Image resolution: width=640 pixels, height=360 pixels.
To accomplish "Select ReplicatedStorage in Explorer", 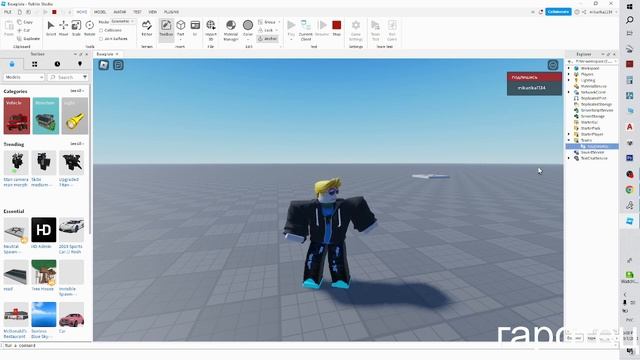I will pyautogui.click(x=596, y=104).
